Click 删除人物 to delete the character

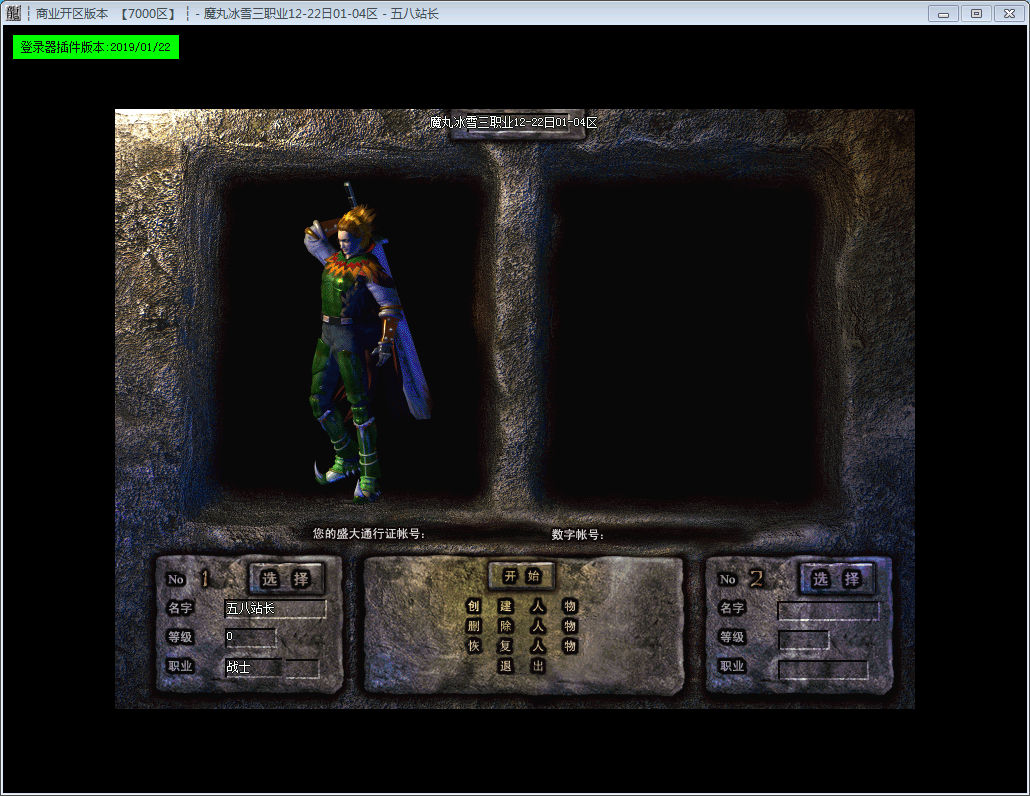522,626
